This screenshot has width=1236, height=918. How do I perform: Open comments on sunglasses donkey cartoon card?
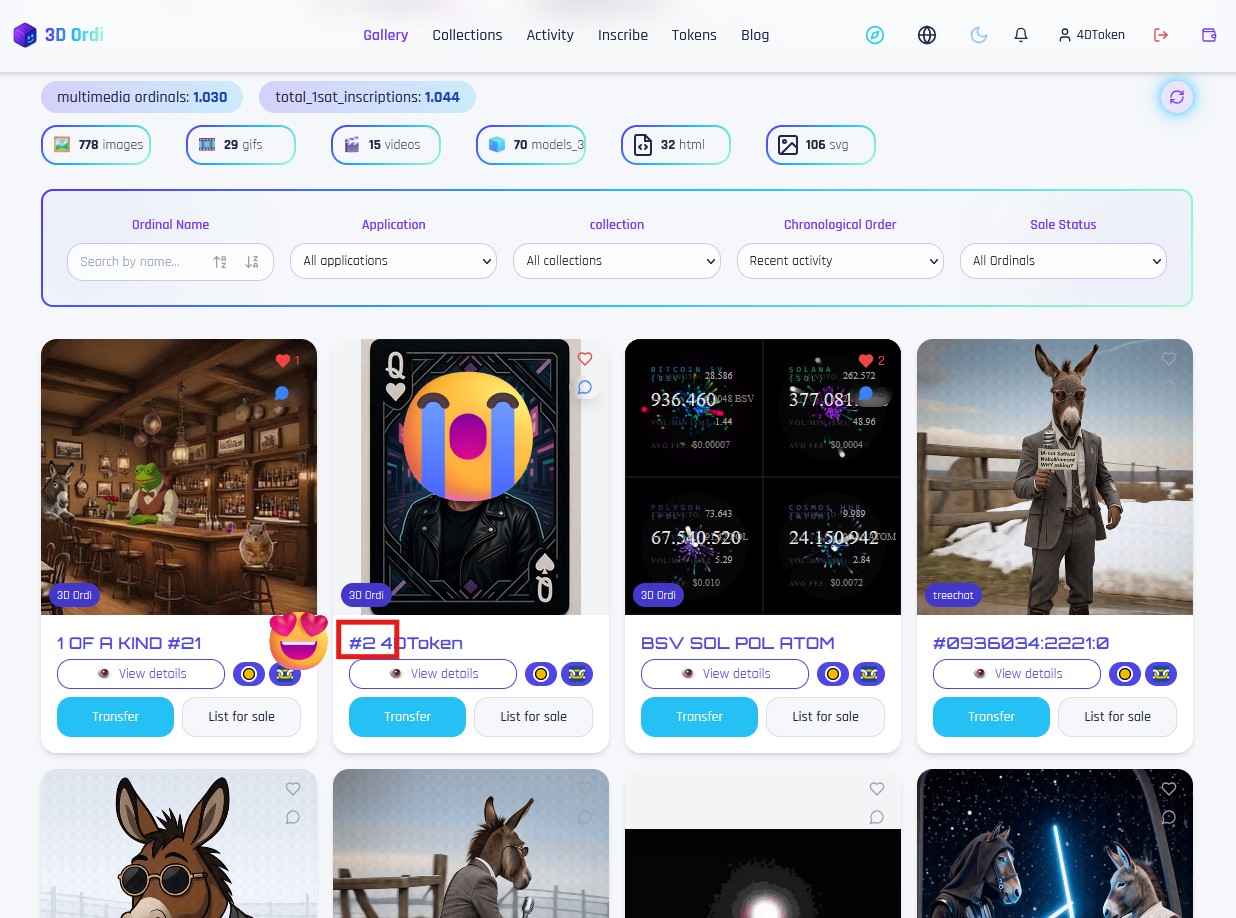tap(293, 817)
